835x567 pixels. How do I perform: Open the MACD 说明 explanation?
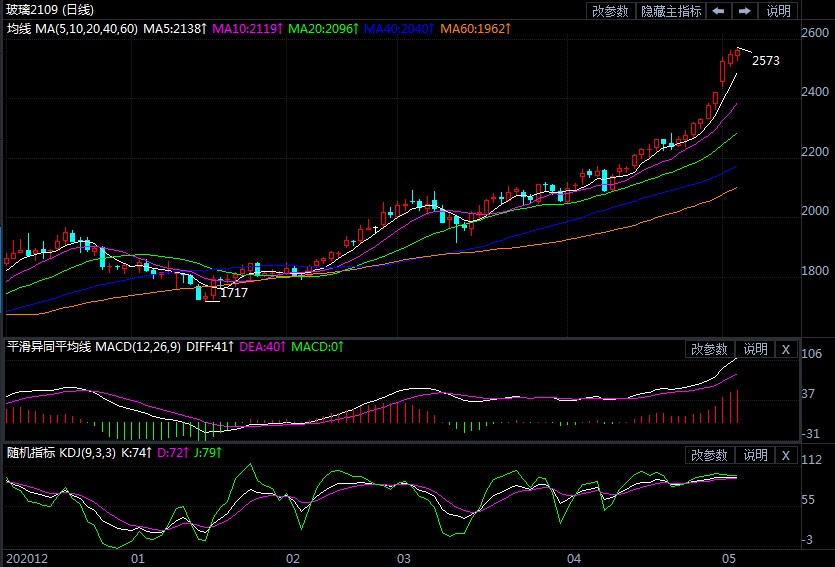coord(755,349)
